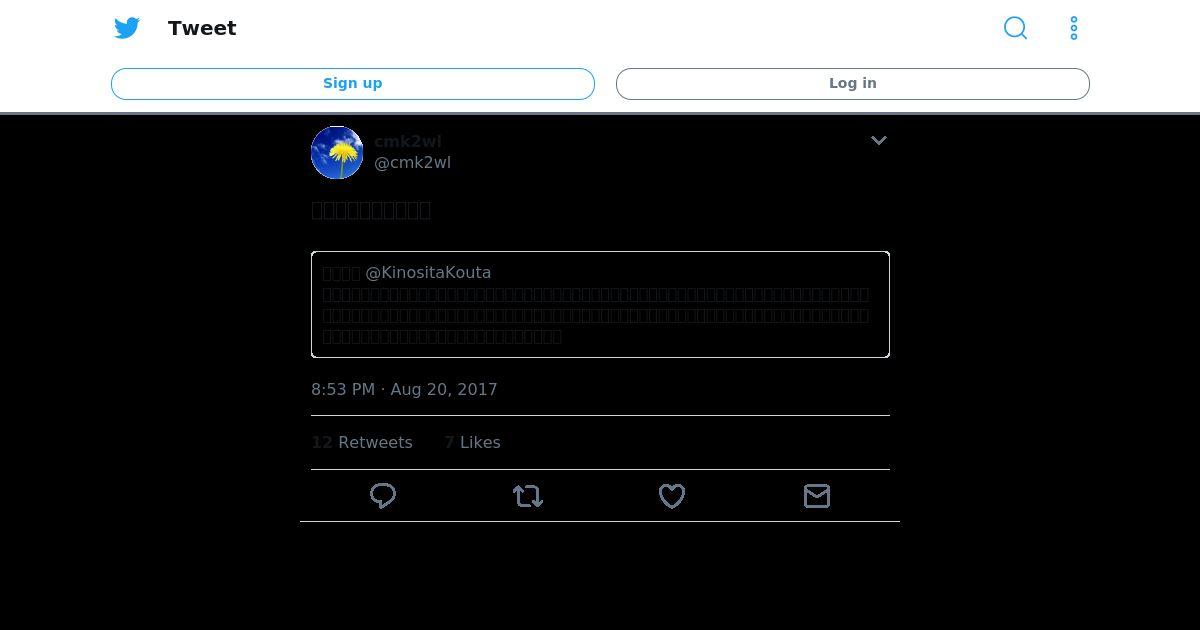
Task: Click the retweet arrows icon
Action: pos(528,496)
